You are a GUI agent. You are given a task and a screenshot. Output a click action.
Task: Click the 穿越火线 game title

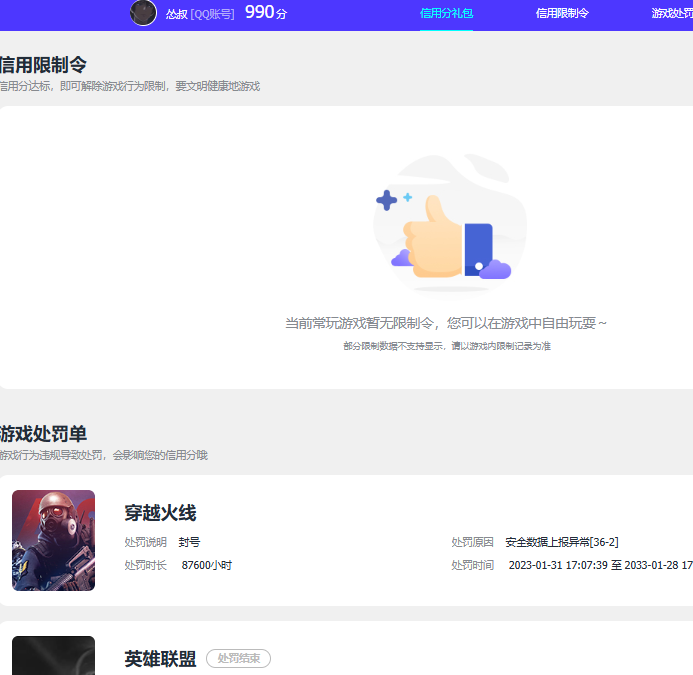pyautogui.click(x=160, y=513)
